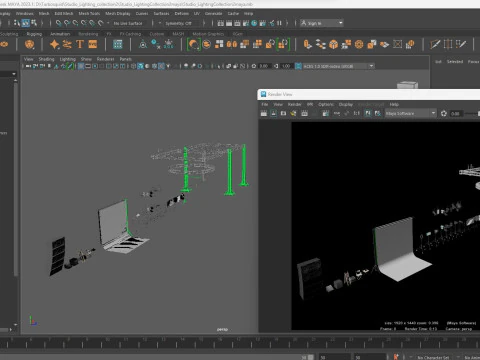Click the camera select icon in viewport panel toolbar
Screen dimensions: 480x360
pos(29,66)
